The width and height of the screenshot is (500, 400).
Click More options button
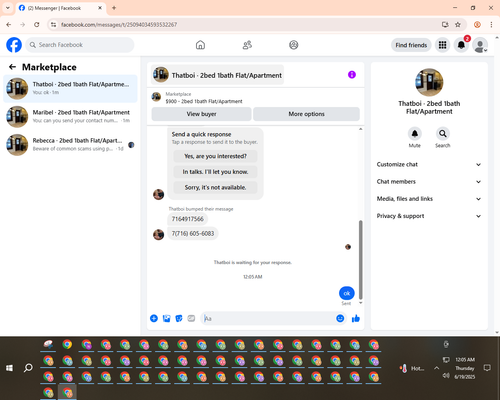point(306,114)
